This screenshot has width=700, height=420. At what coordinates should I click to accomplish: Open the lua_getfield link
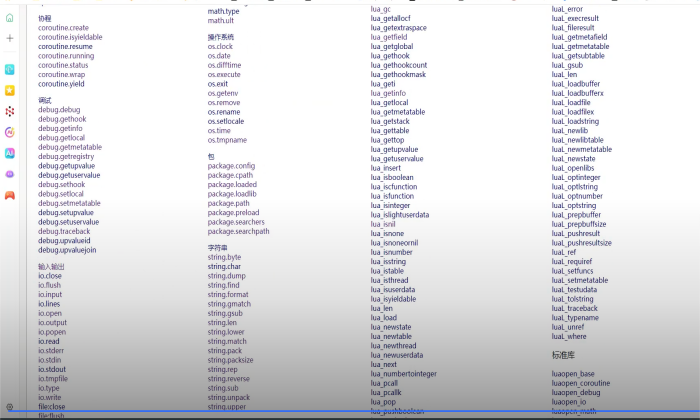coord(389,37)
